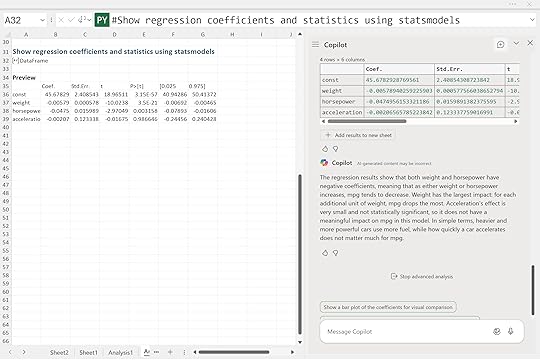
Task: Click the Coef. header in Copilot table
Action: pyautogui.click(x=399, y=69)
